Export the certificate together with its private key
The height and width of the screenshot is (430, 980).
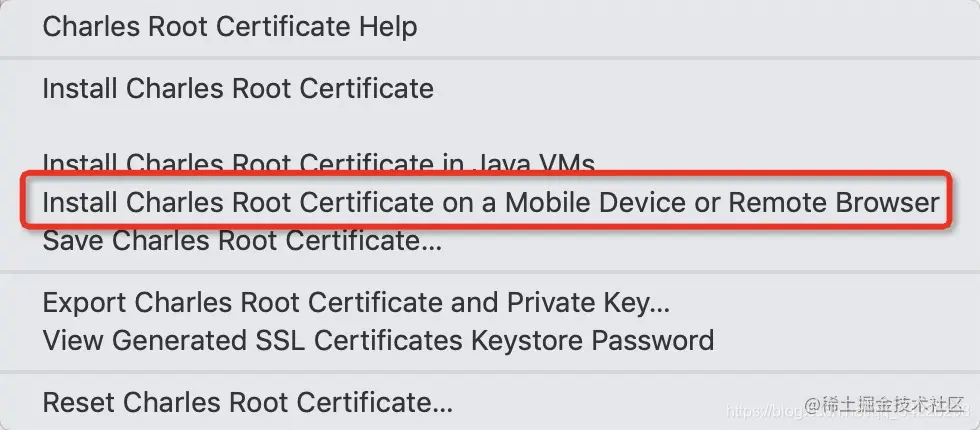click(356, 301)
